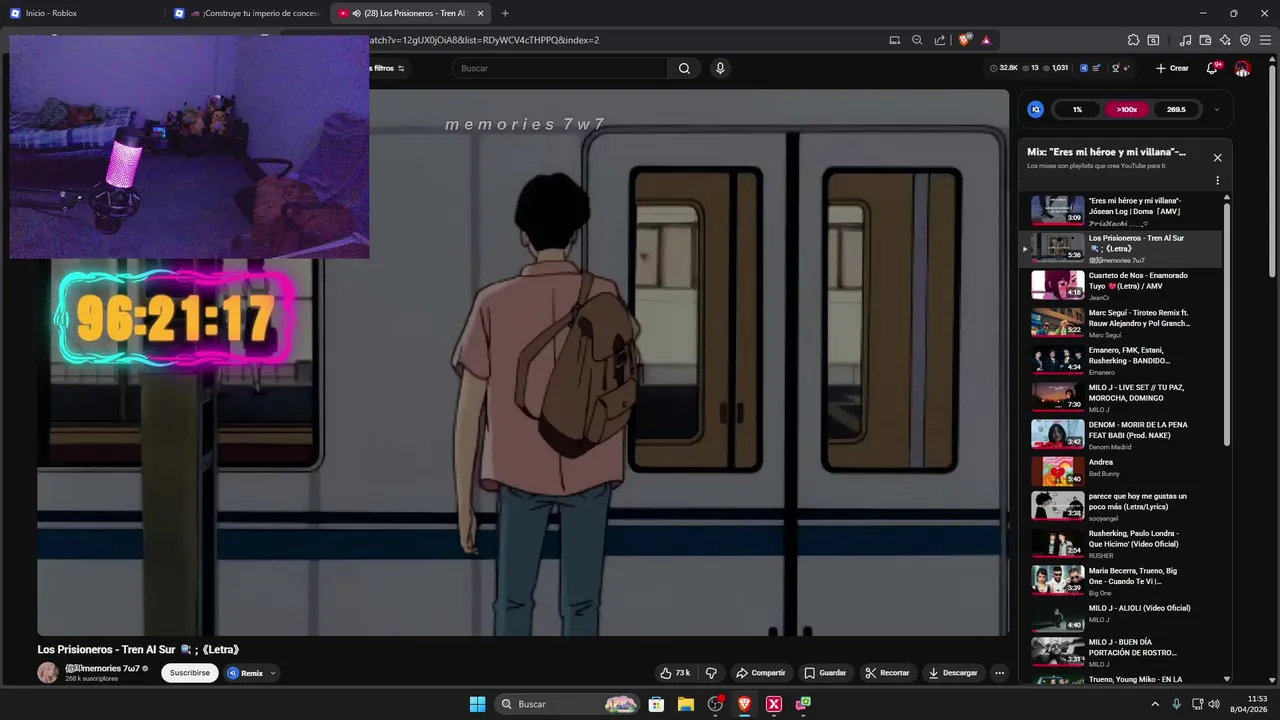Viewport: 1280px width, 720px height.
Task: Click the Suscribirse button
Action: click(x=190, y=673)
